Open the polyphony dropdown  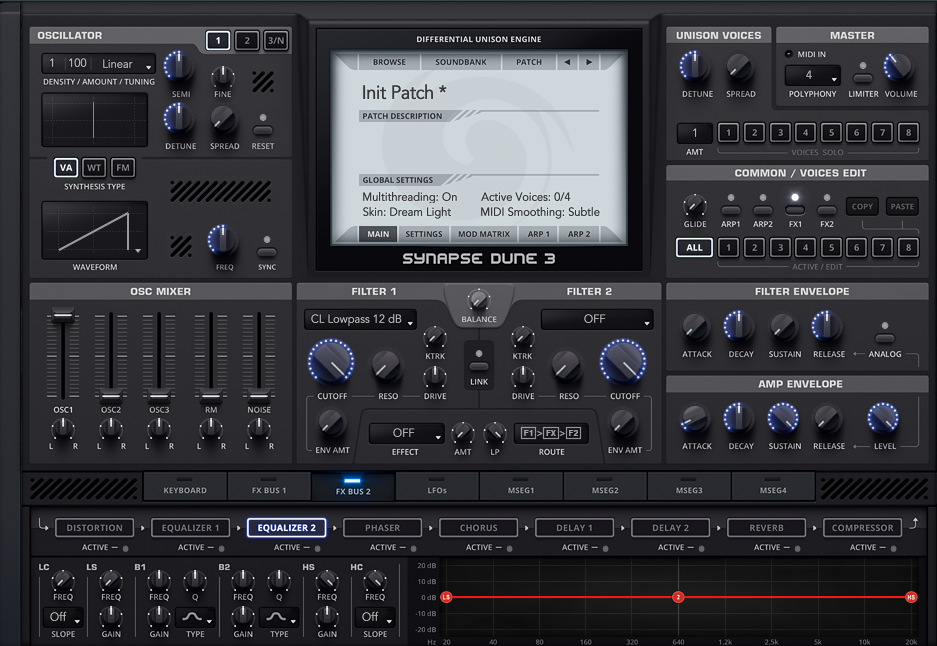click(x=812, y=75)
